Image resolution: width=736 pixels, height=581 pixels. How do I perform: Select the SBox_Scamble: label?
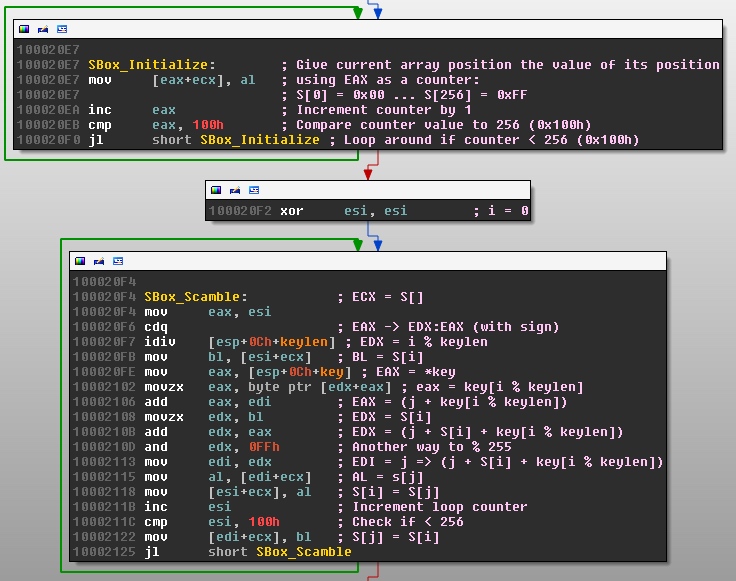[x=196, y=297]
